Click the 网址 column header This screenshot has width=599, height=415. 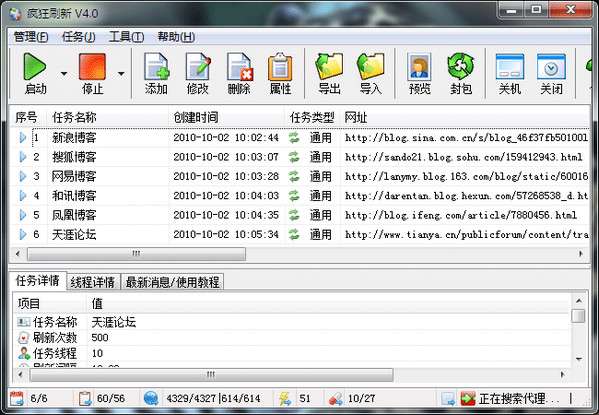coord(465,117)
